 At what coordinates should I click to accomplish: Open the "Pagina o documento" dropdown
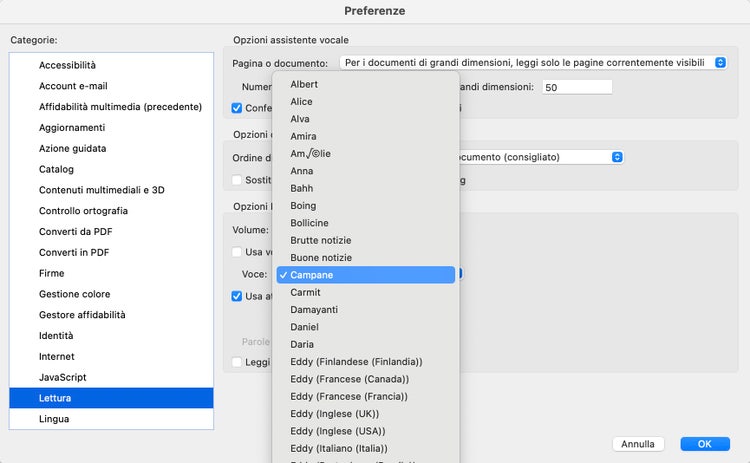point(533,63)
